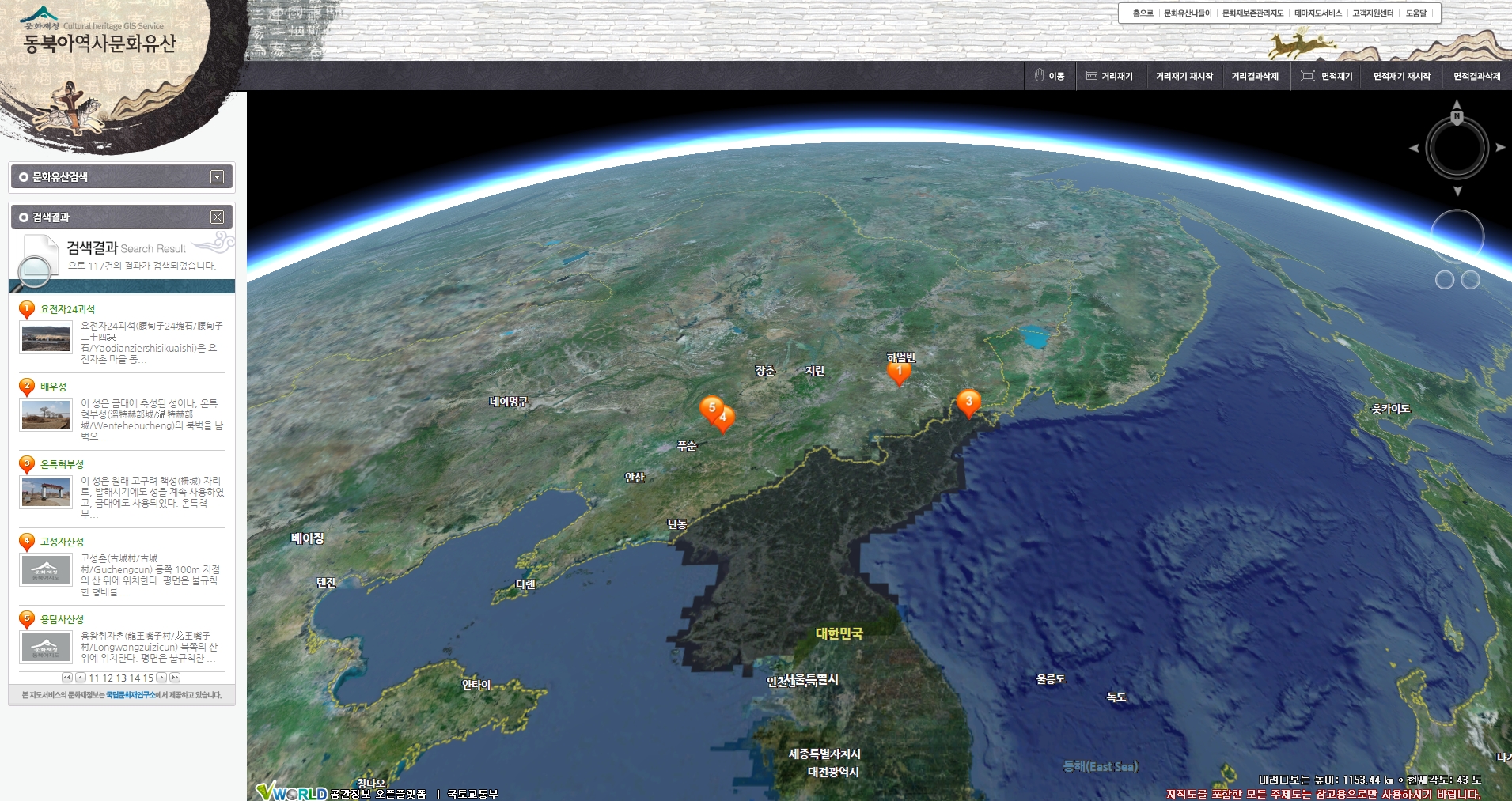This screenshot has height=801, width=1512.
Task: Click 면적재기 재시작 to restart area measuring
Action: point(1402,76)
